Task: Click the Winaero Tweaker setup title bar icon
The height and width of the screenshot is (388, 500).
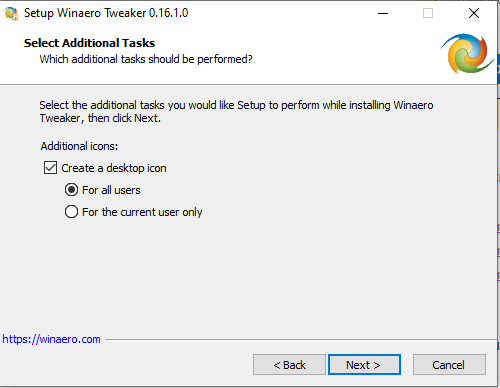Action: pos(11,13)
